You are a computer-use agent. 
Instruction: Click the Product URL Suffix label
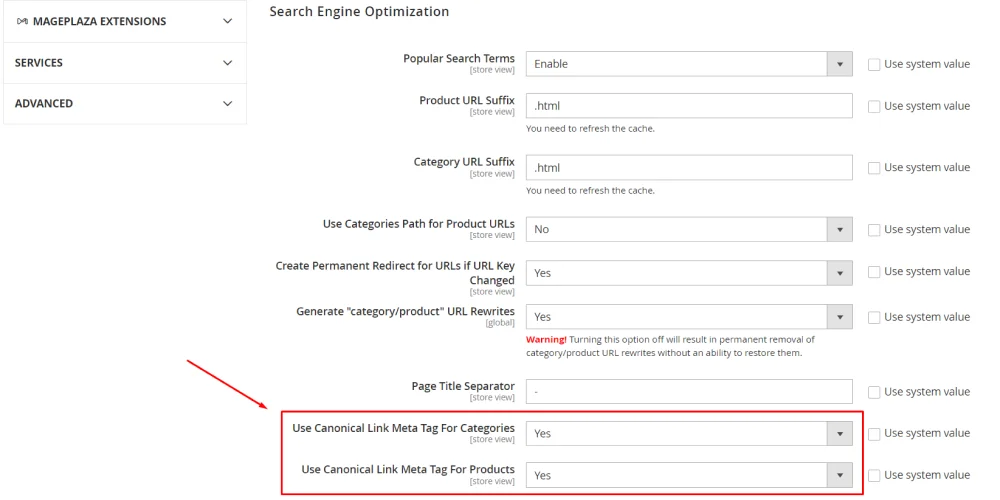click(467, 100)
